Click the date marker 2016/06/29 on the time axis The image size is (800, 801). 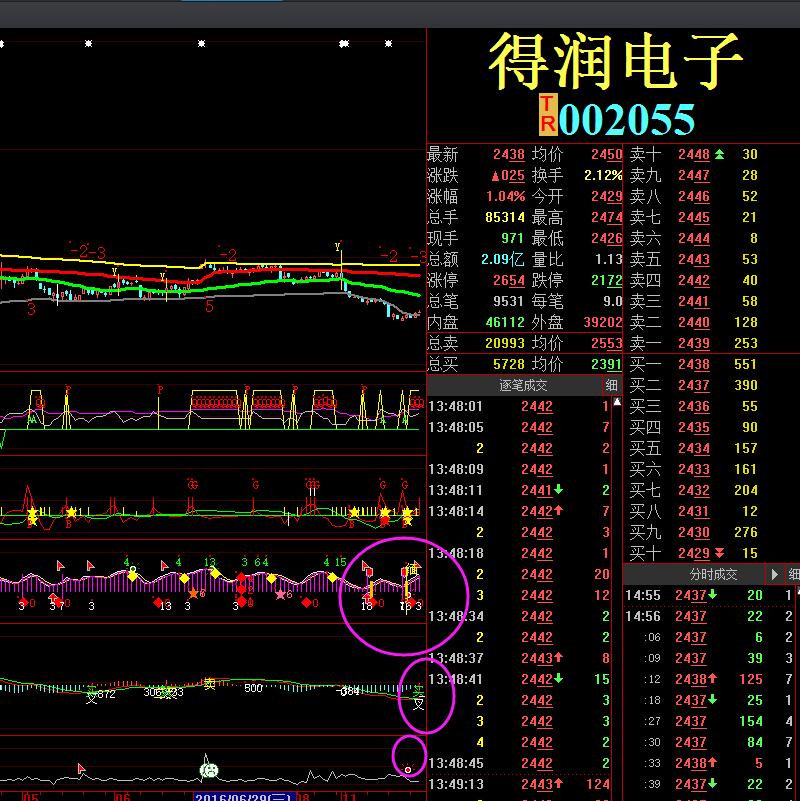pos(245,797)
